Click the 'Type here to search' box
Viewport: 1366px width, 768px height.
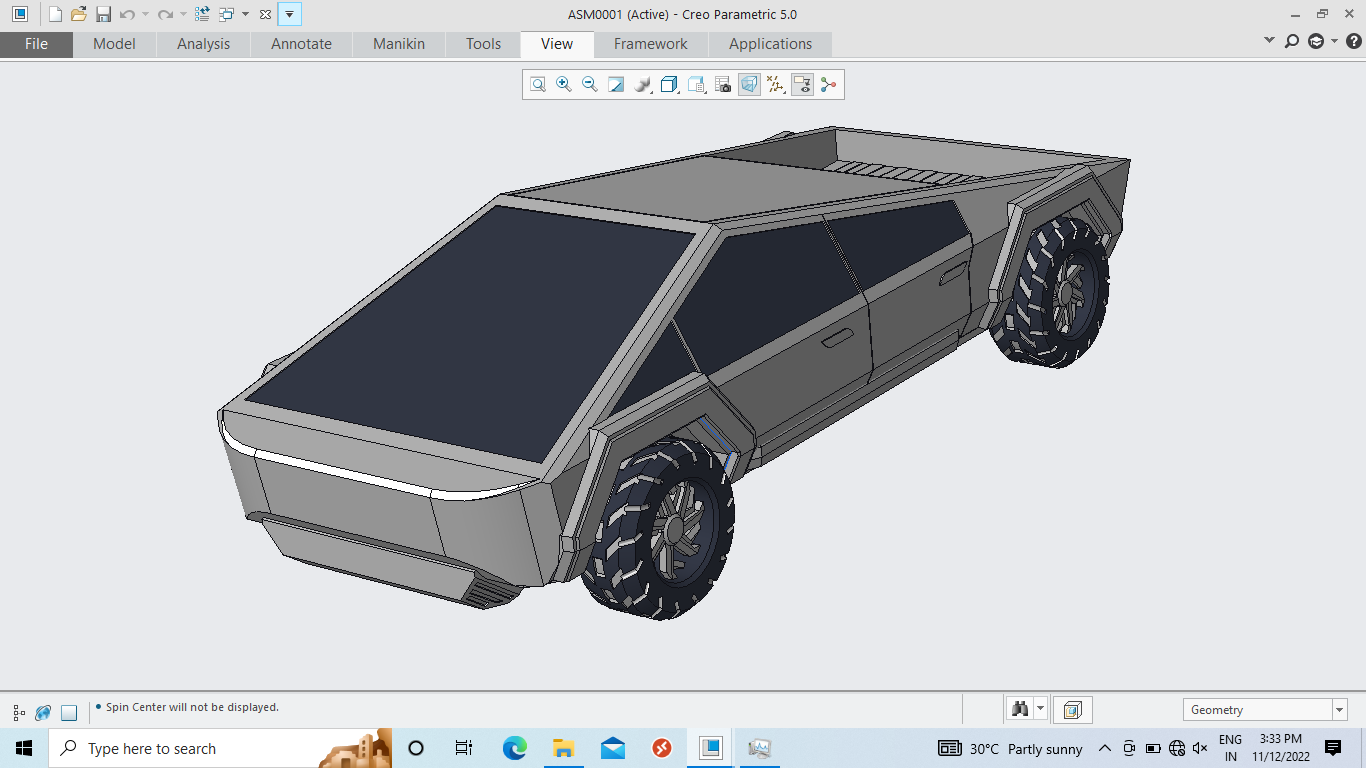click(x=220, y=748)
